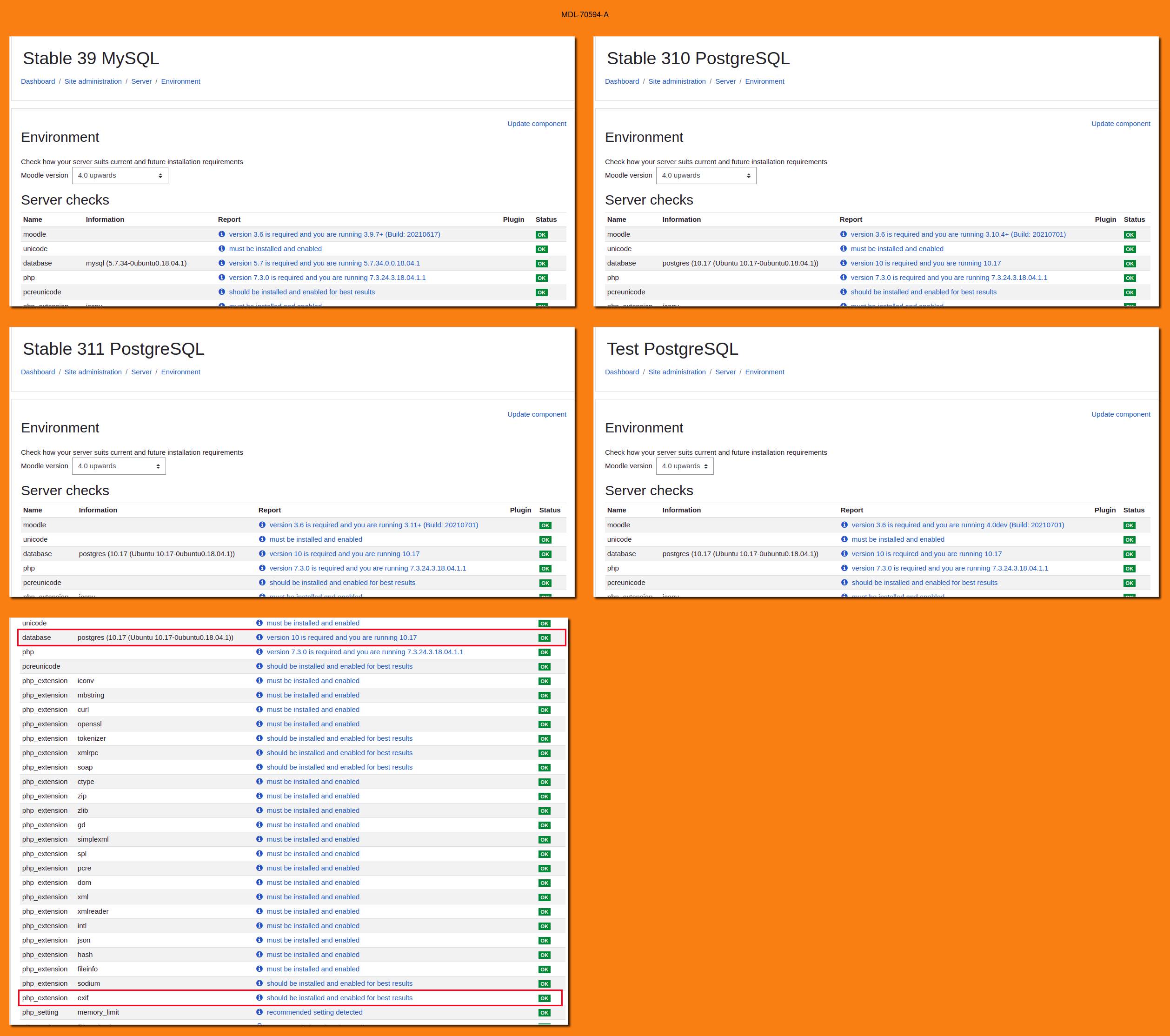Select MDL-70594-A title text at top

585,14
